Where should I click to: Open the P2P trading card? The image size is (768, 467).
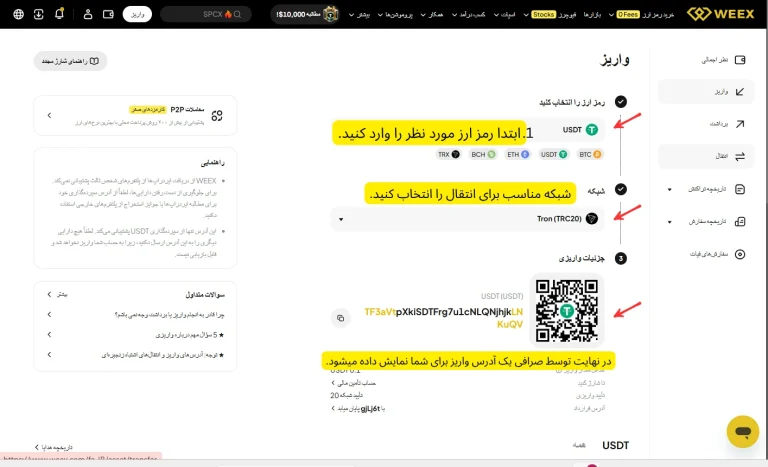[x=135, y=116]
